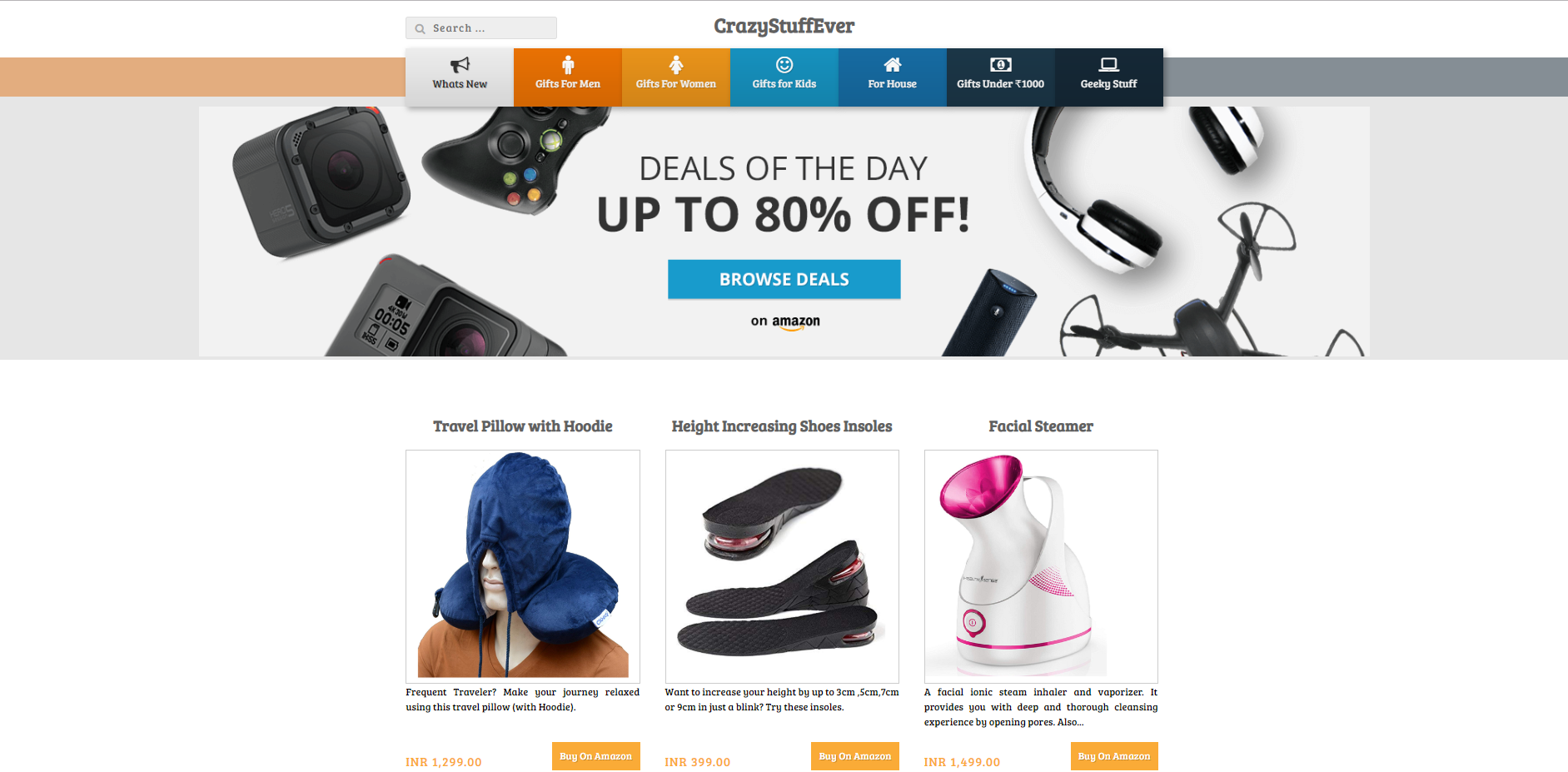Open the Travel Pillow with Hoodie title
This screenshot has height=772, width=1568.
(x=523, y=426)
